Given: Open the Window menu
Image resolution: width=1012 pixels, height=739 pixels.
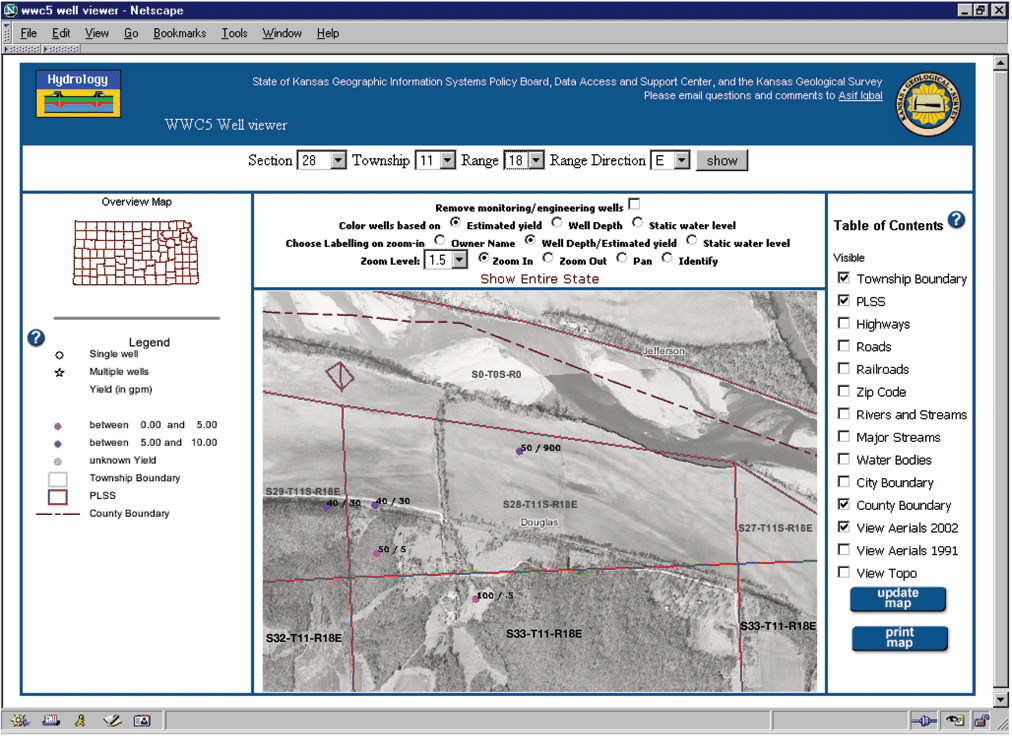Looking at the screenshot, I should (x=282, y=34).
